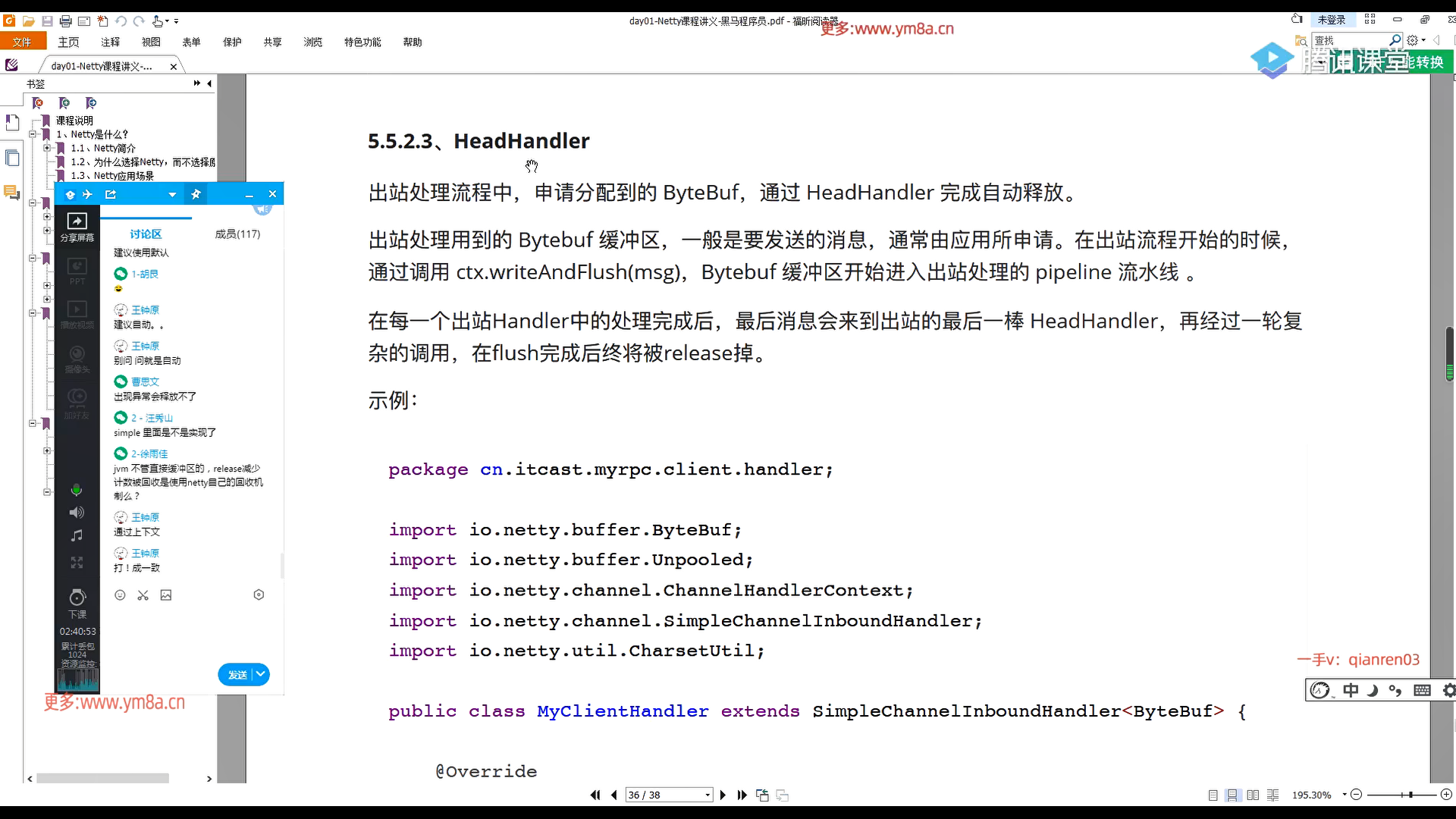Screen dimensions: 1456x819
Task: Open the 注释 ribbon tab
Action: point(110,42)
